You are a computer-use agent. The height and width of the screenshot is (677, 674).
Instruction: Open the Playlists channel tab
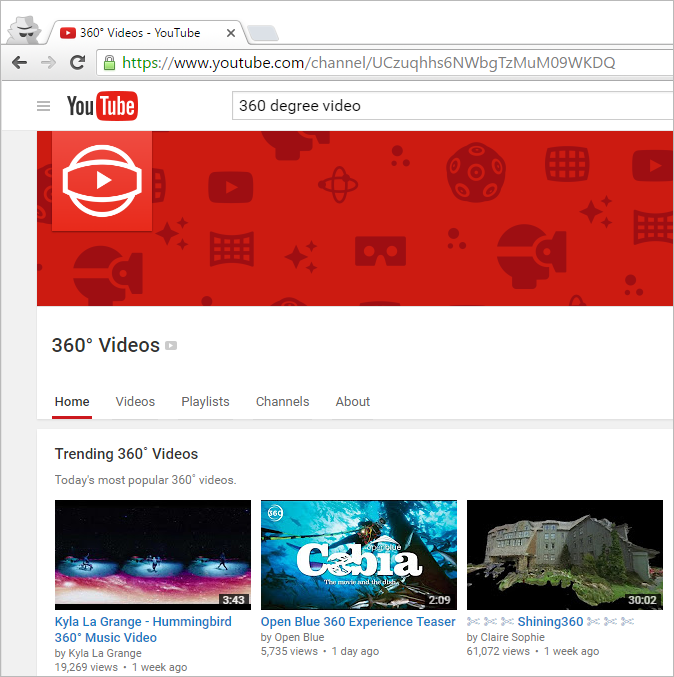tap(206, 402)
